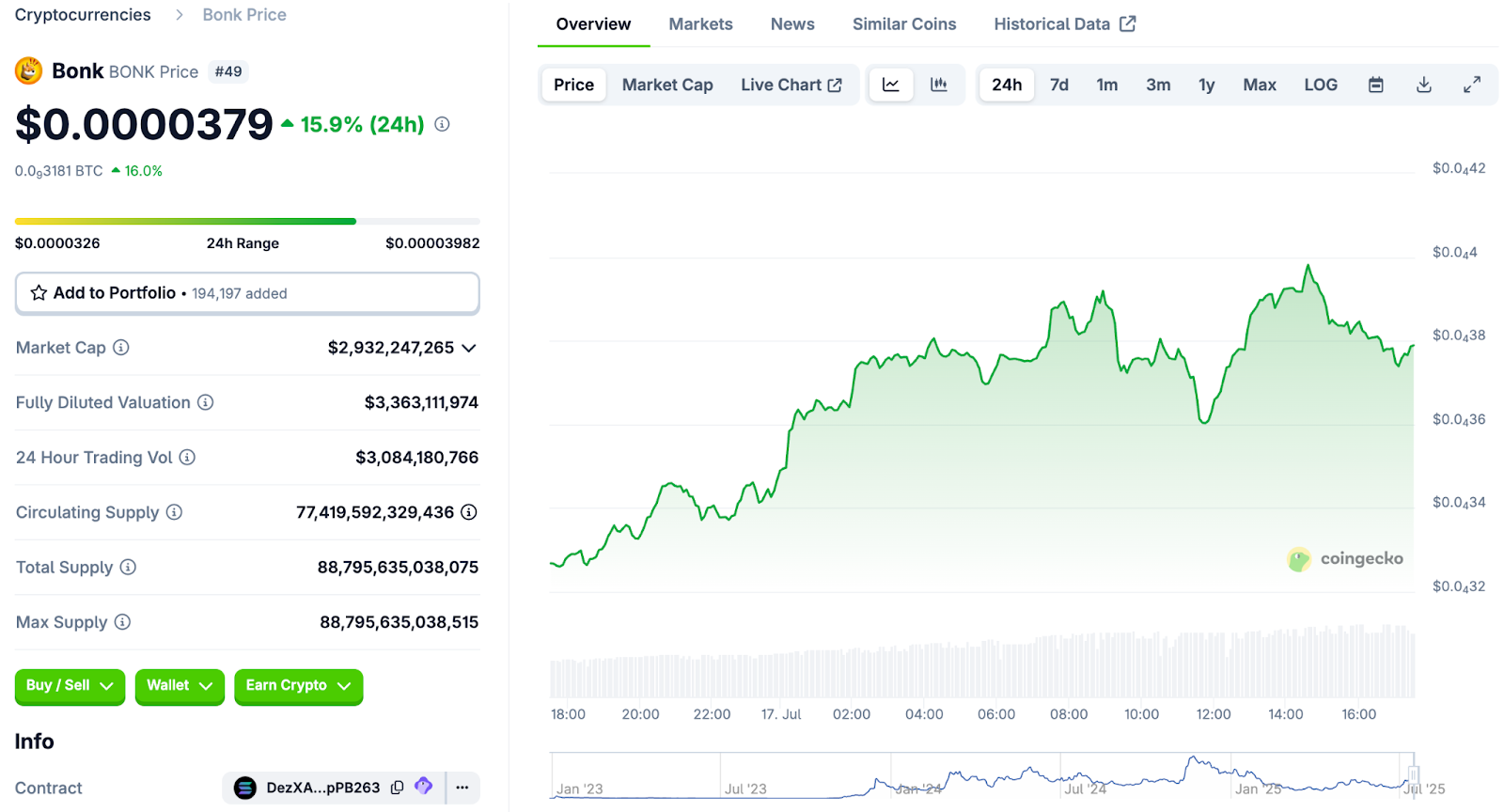The width and height of the screenshot is (1504, 812).
Task: Toggle LOG scale on chart
Action: click(x=1321, y=85)
